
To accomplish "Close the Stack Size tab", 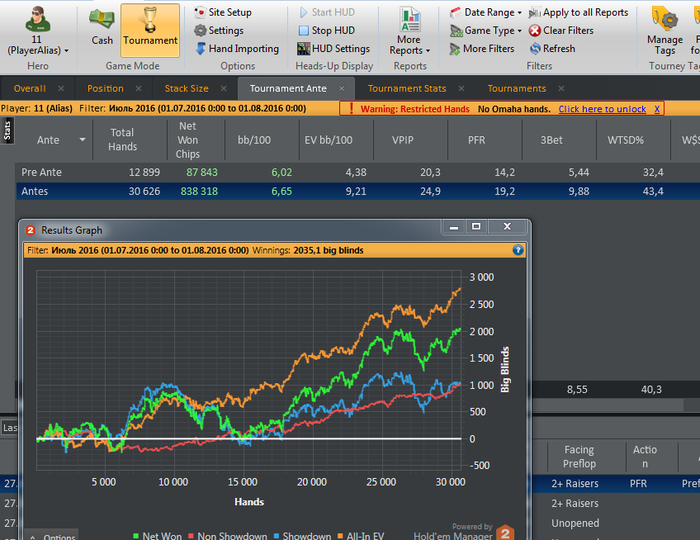I will [x=224, y=88].
